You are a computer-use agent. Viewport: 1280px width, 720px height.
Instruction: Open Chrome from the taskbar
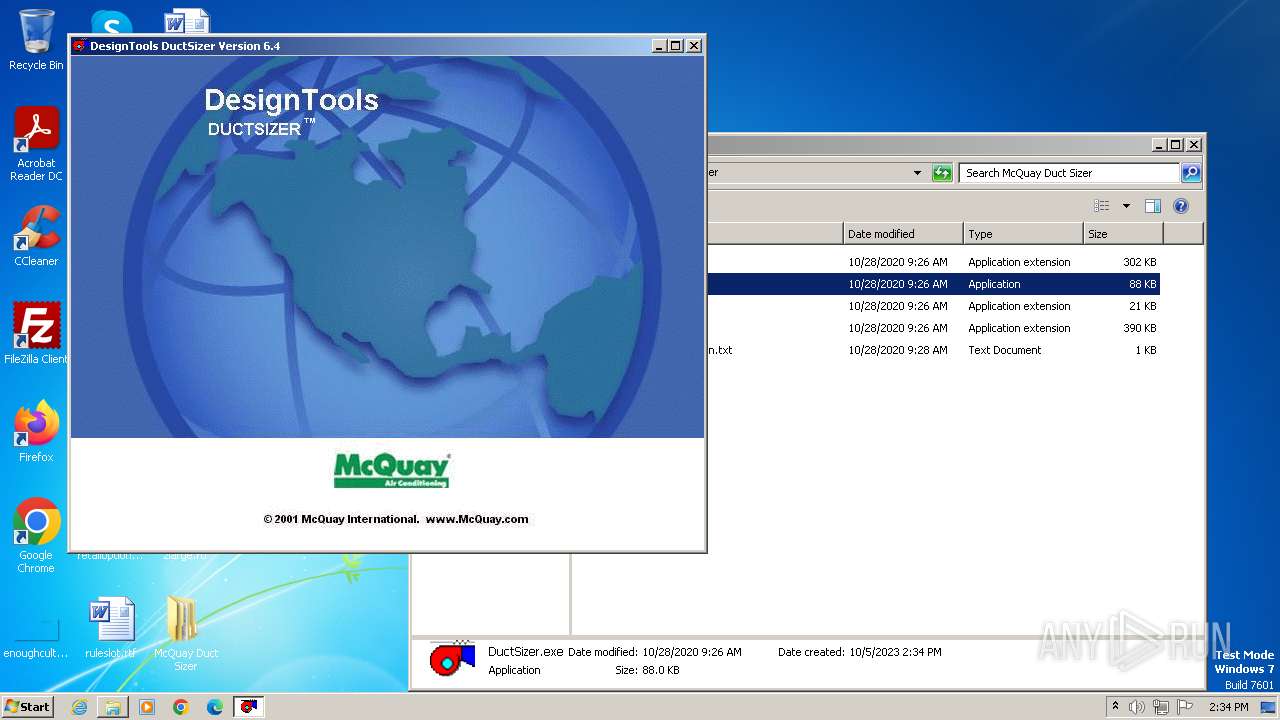[181, 707]
